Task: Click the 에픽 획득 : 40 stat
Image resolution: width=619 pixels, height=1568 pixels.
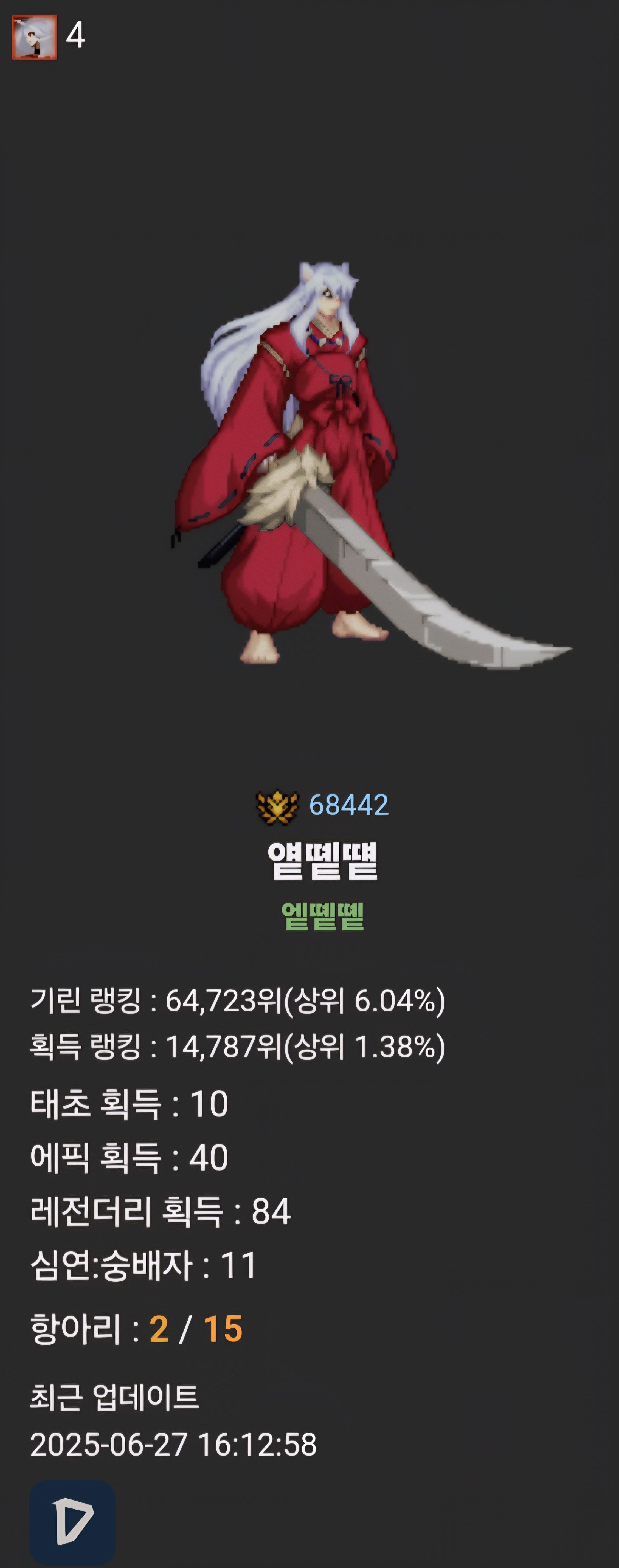Action: point(129,1157)
